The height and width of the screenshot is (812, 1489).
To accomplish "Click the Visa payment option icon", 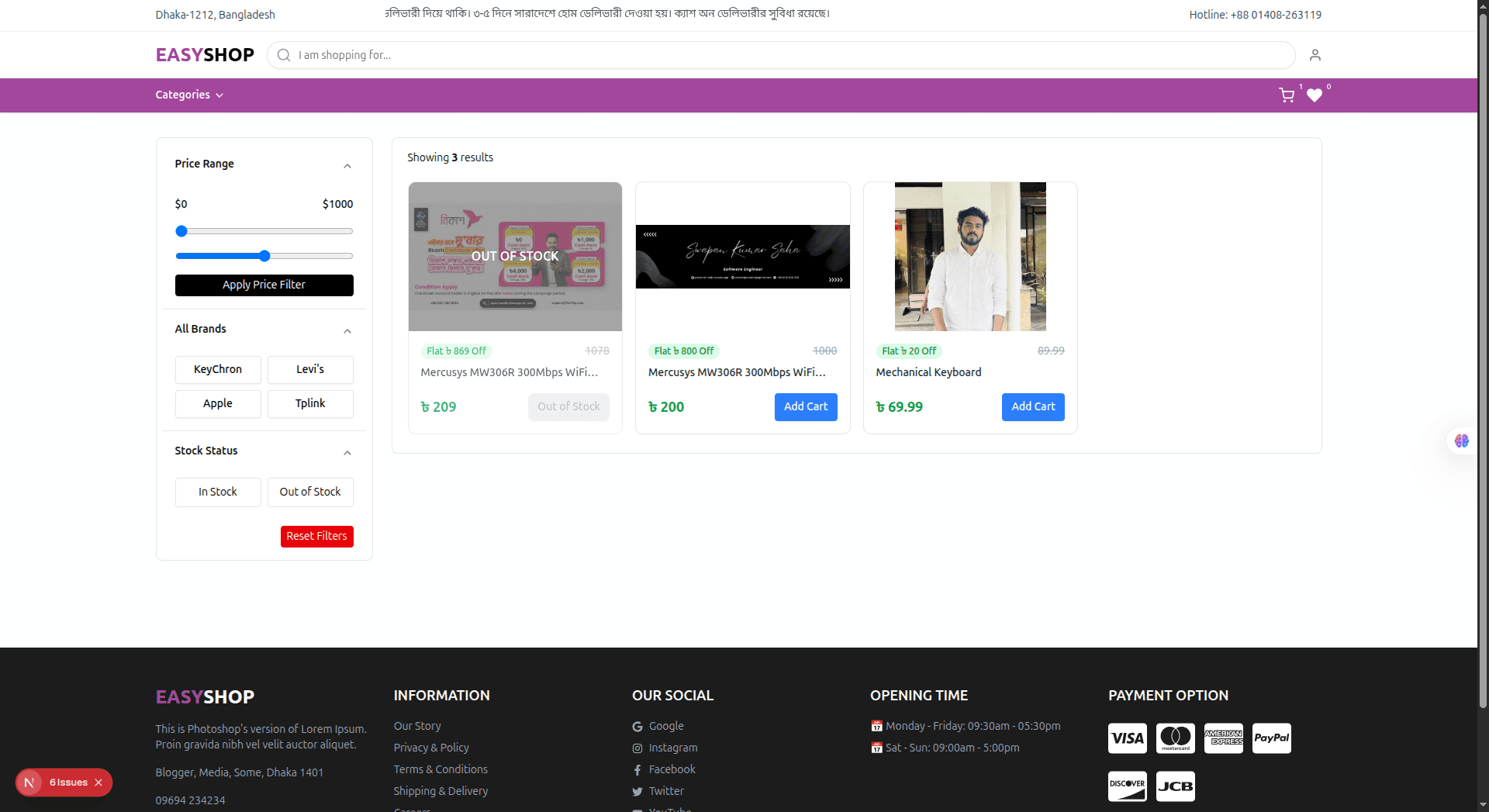I will coord(1127,738).
